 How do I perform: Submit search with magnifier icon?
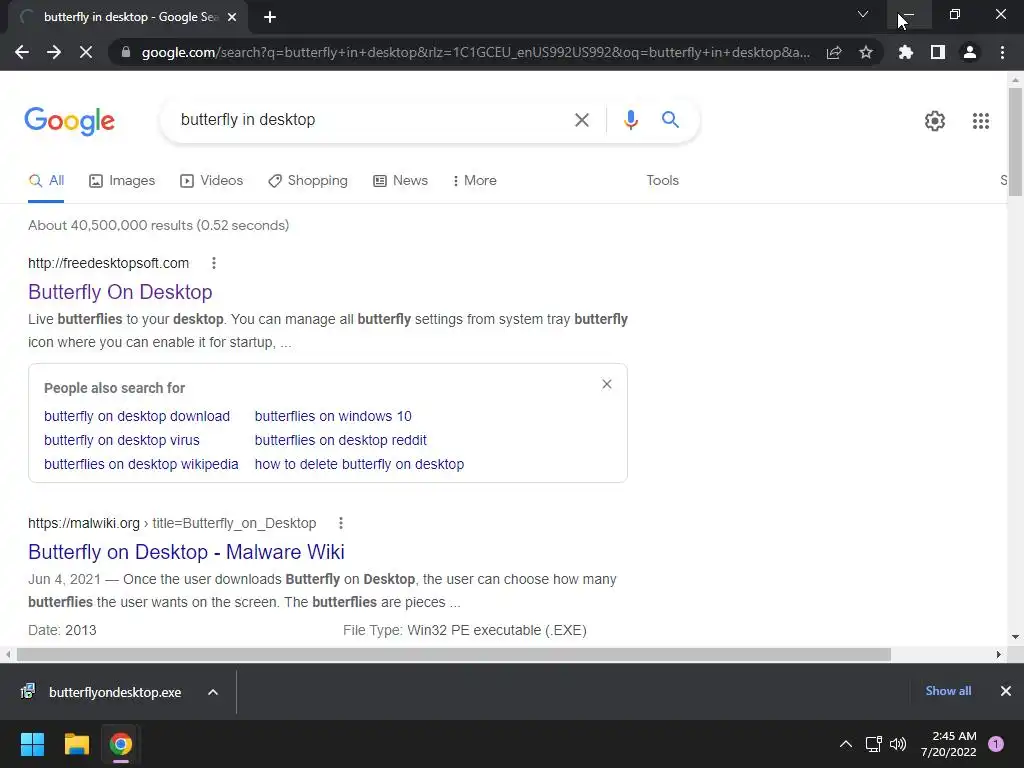coord(670,120)
